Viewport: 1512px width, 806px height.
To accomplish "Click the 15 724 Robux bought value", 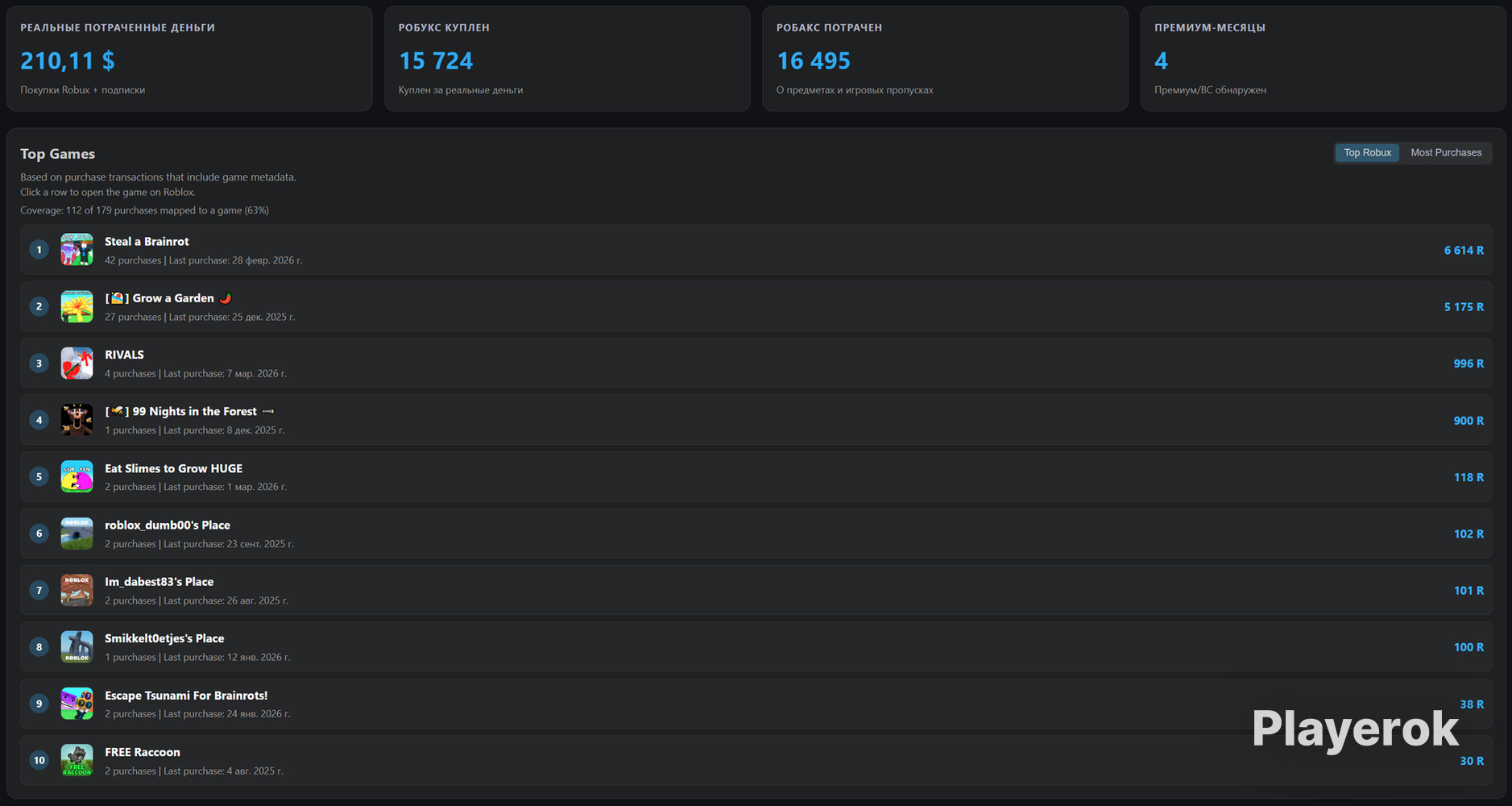I will point(436,60).
